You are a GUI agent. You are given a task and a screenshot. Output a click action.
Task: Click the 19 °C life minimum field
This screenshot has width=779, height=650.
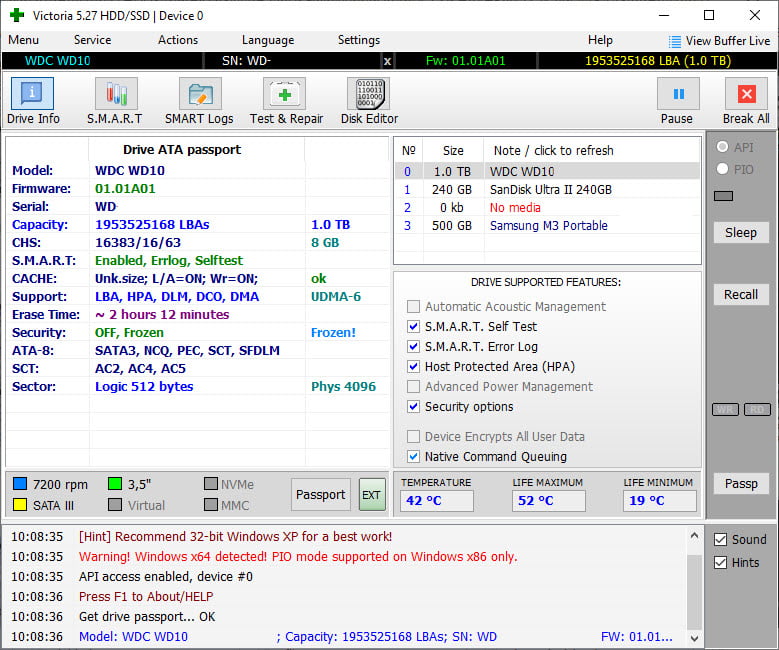(659, 500)
